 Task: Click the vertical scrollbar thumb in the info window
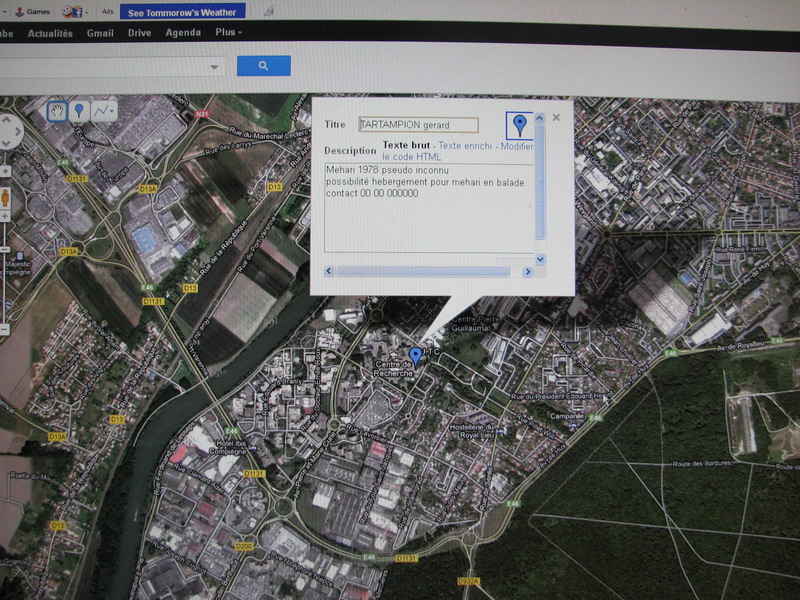(540, 182)
